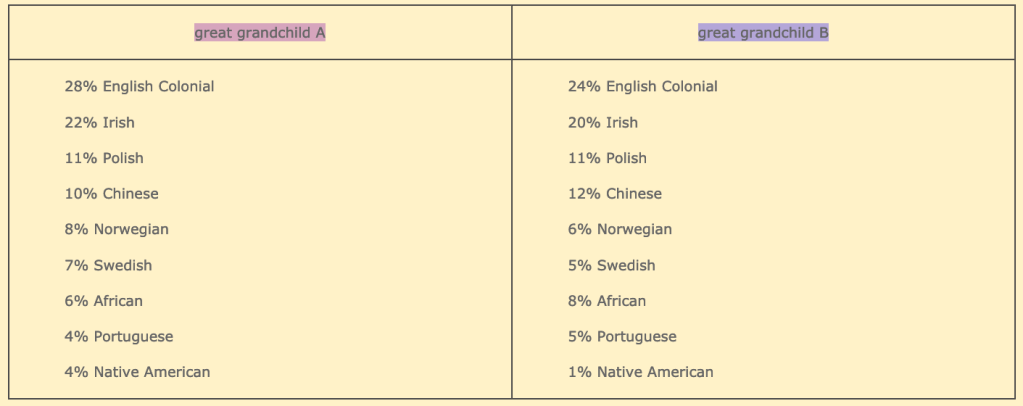
Task: Click the 'great grandchild A' header
Action: pyautogui.click(x=260, y=33)
